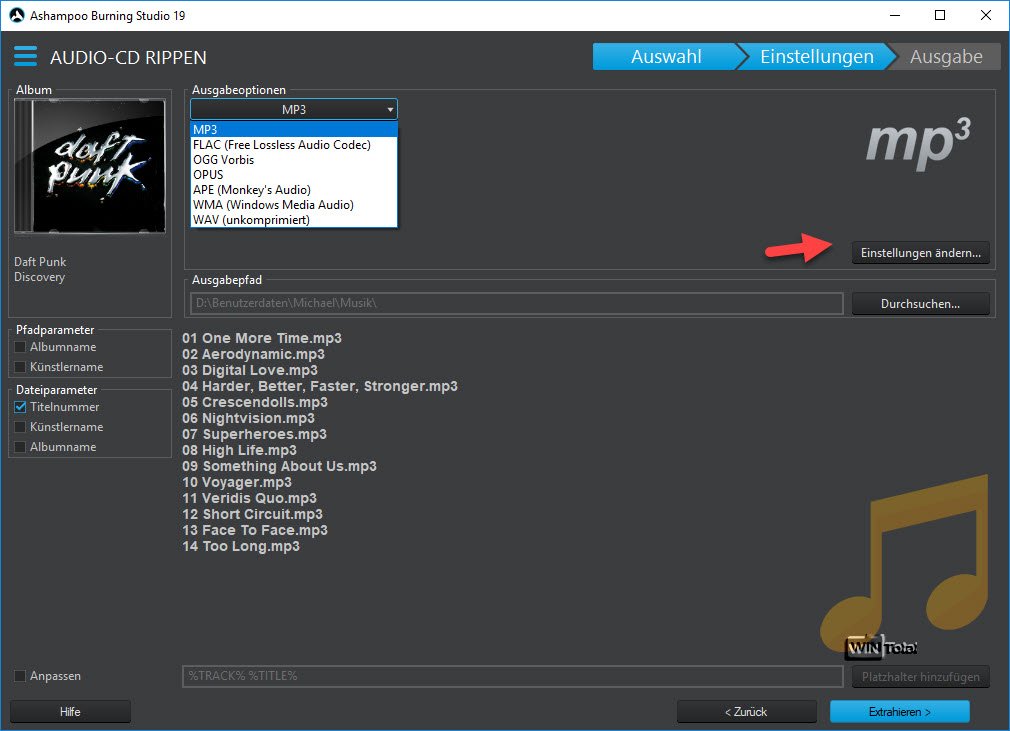Go back with Zurück button
The image size is (1010, 731).
coord(747,712)
